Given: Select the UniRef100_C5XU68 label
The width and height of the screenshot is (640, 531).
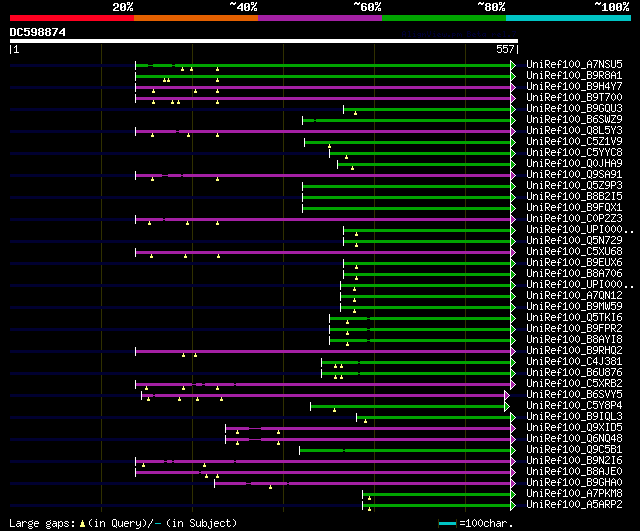Looking at the screenshot, I should coord(574,252).
